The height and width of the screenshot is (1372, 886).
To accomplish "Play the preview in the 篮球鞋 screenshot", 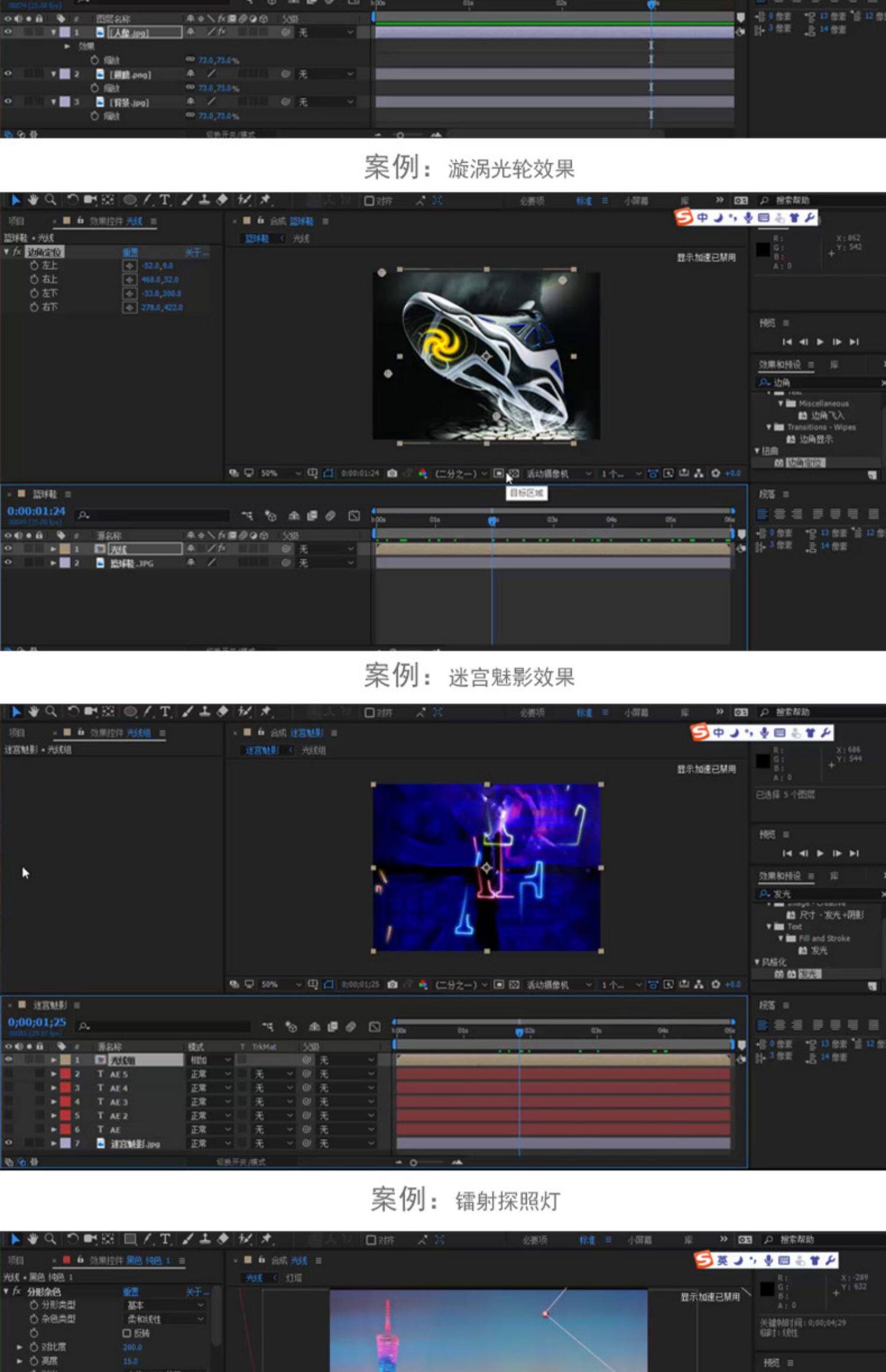I will (x=820, y=342).
